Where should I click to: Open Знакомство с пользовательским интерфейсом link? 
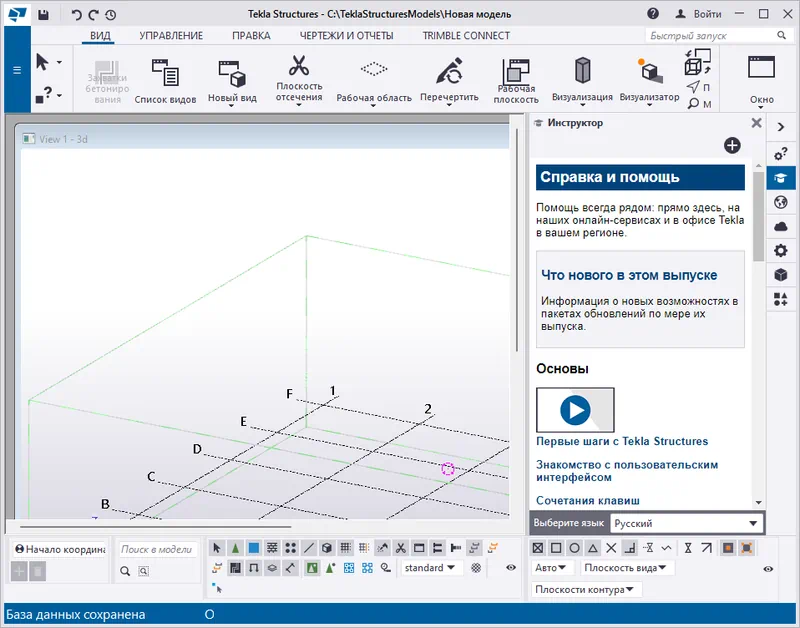(627, 471)
